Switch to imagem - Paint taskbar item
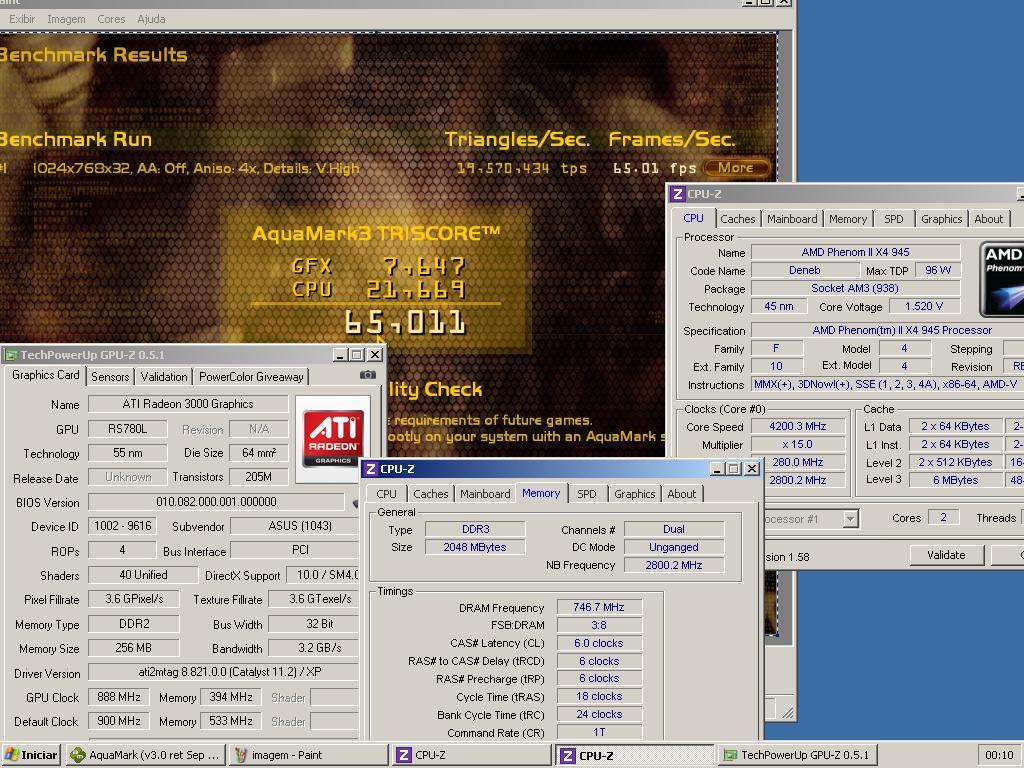1024x768 pixels. pyautogui.click(x=309, y=755)
